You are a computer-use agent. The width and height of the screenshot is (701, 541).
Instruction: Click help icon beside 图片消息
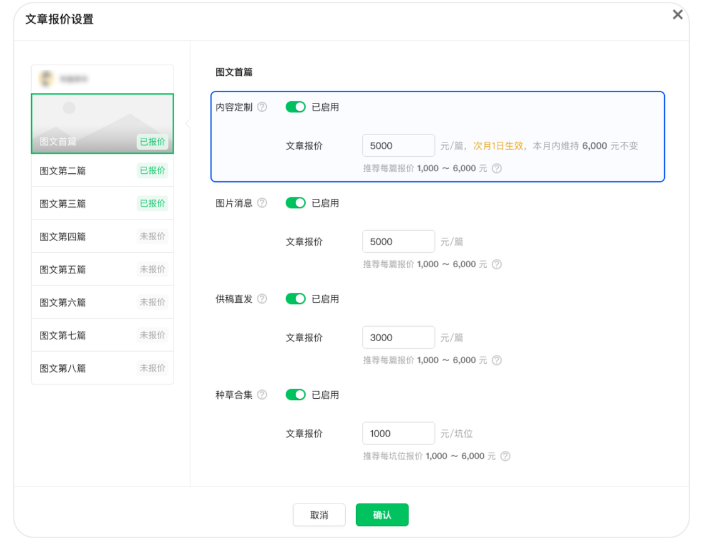click(262, 203)
